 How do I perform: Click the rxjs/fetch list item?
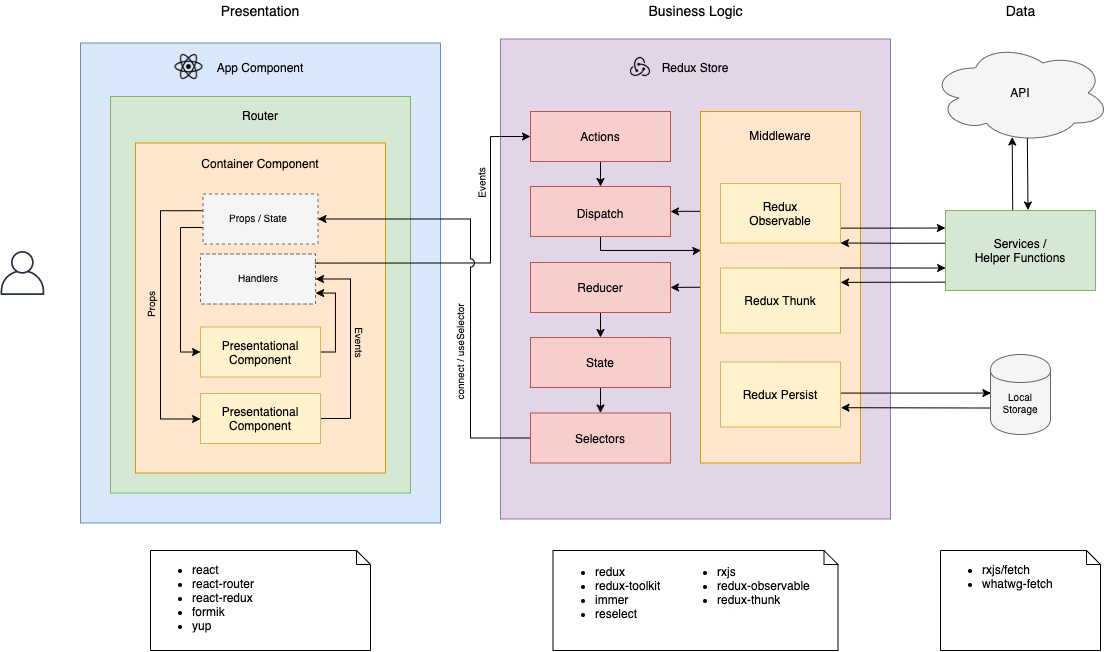click(1005, 570)
